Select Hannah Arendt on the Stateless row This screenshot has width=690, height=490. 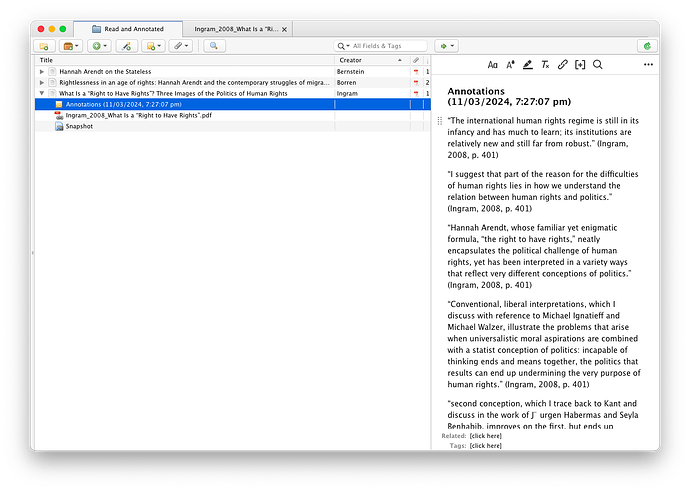point(232,72)
